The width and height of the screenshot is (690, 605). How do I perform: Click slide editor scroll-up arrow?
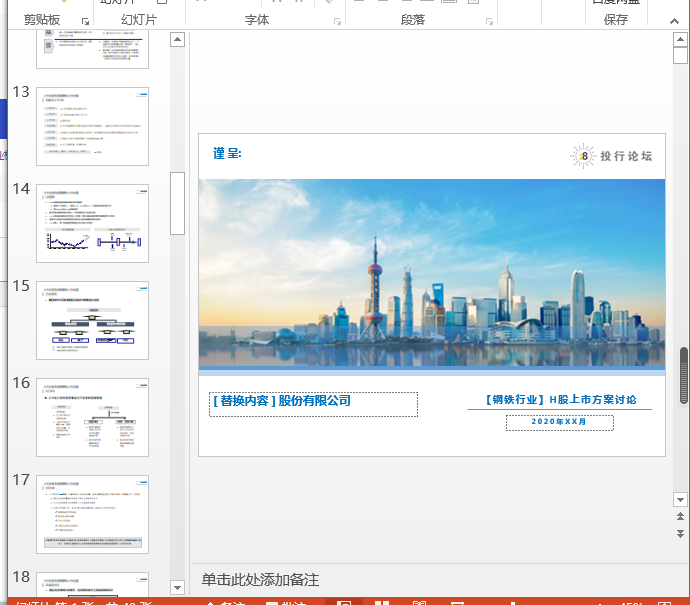click(680, 39)
